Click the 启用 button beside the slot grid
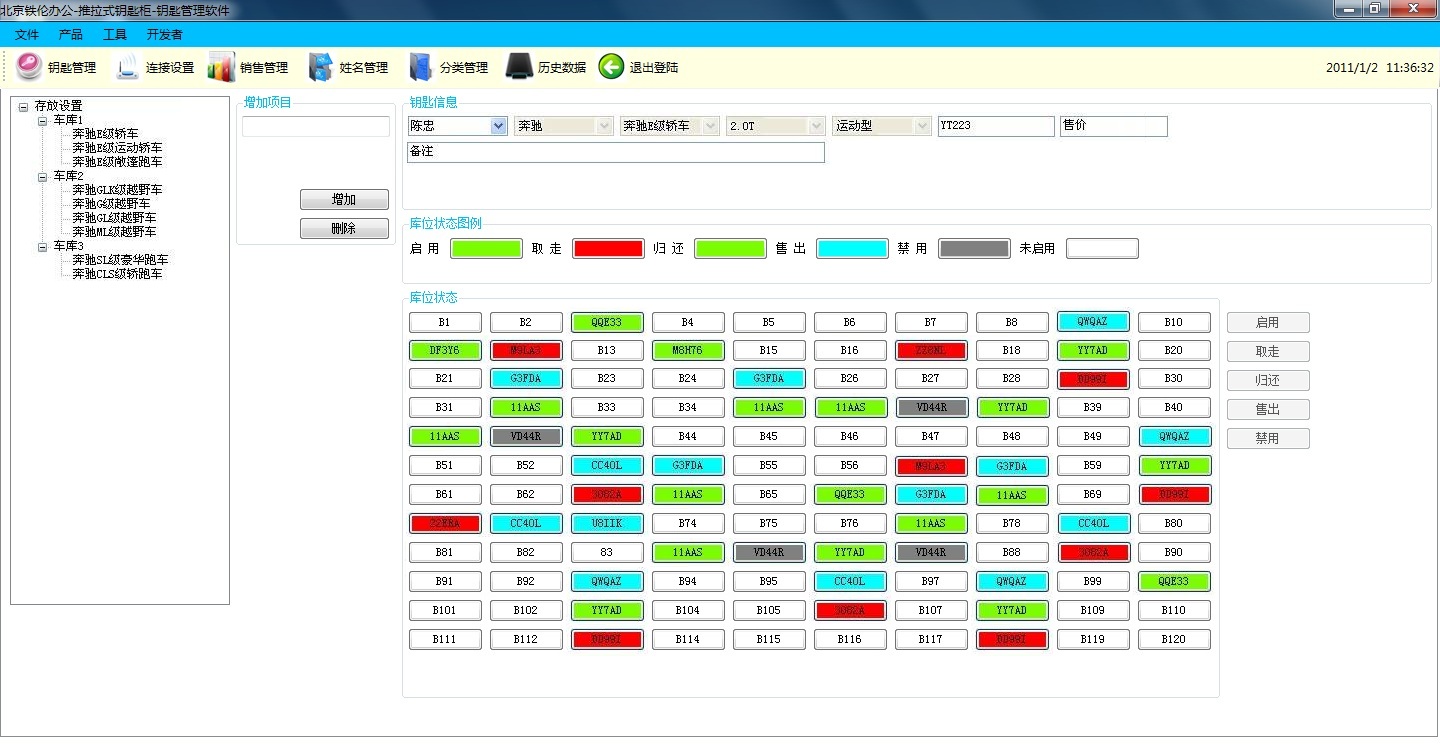This screenshot has width=1440, height=746. (x=1268, y=323)
